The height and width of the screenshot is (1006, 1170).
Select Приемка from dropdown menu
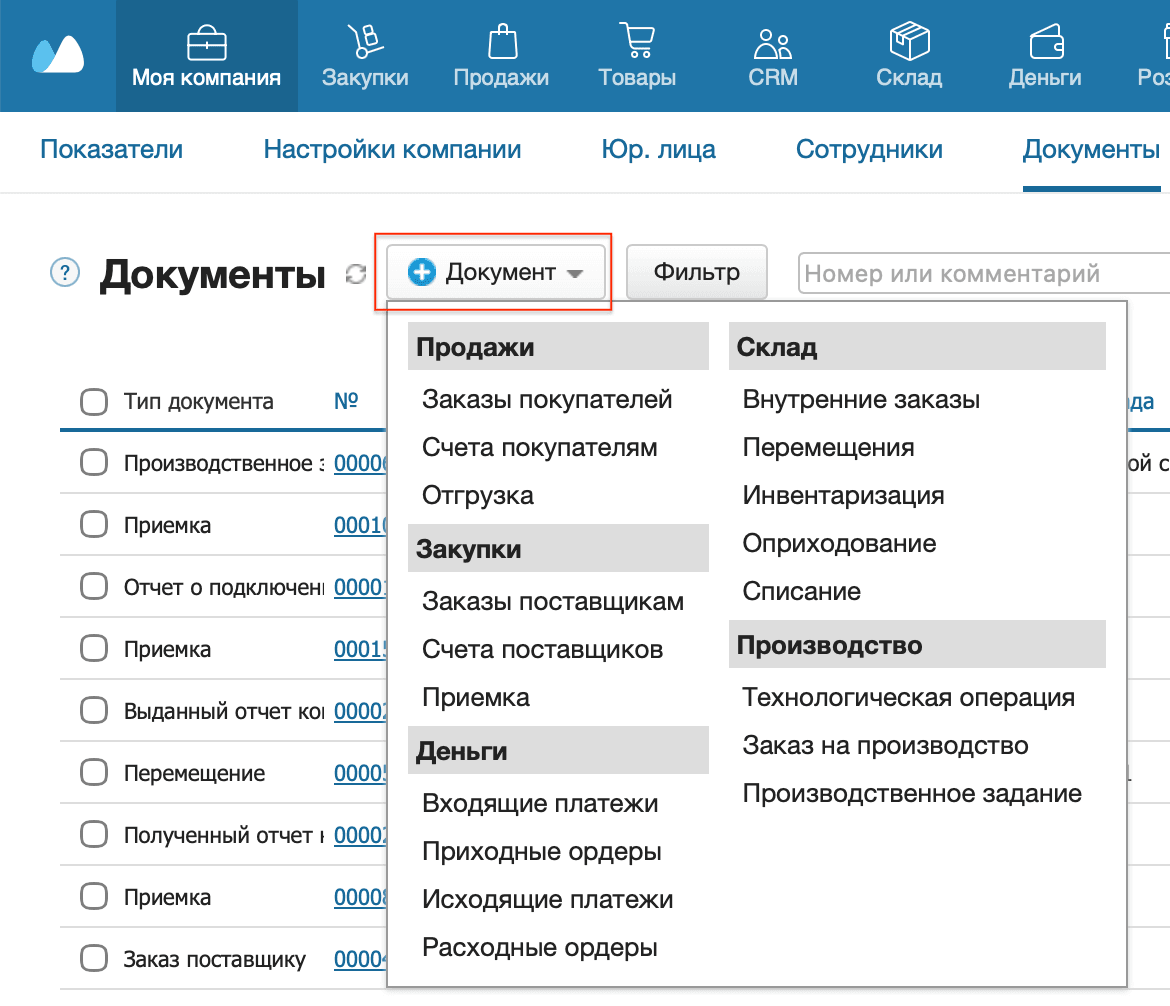pos(475,697)
